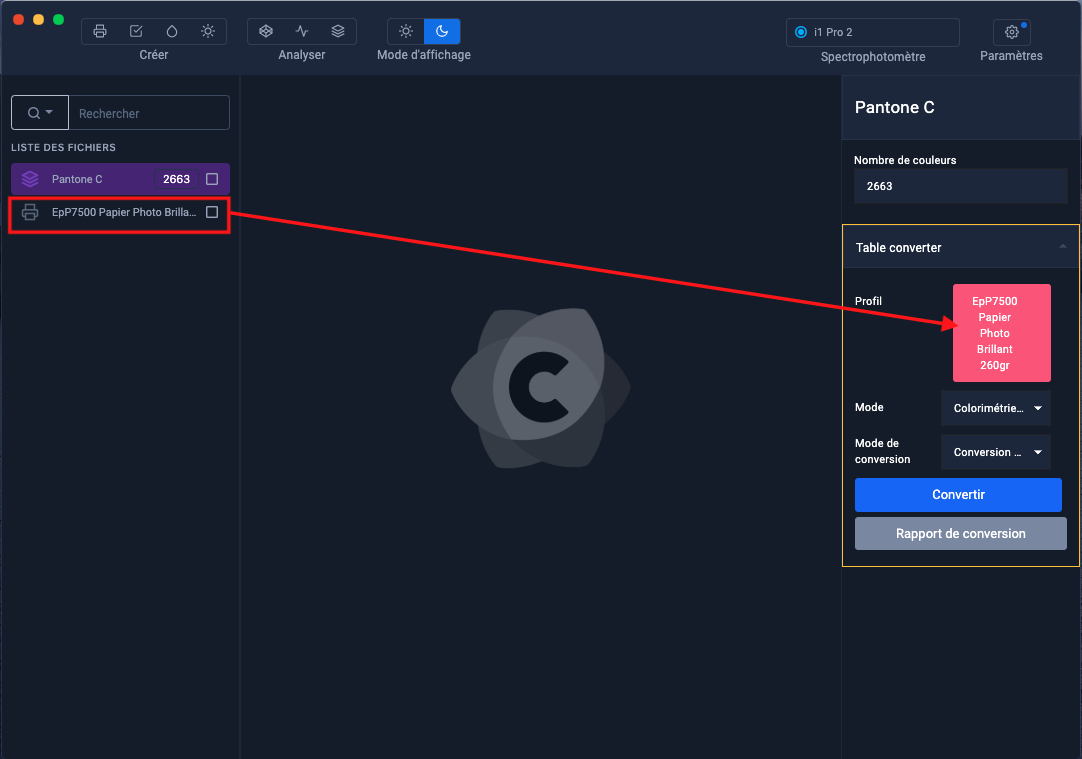Open the Mode dropdown (Colorimétrie)

click(996, 408)
